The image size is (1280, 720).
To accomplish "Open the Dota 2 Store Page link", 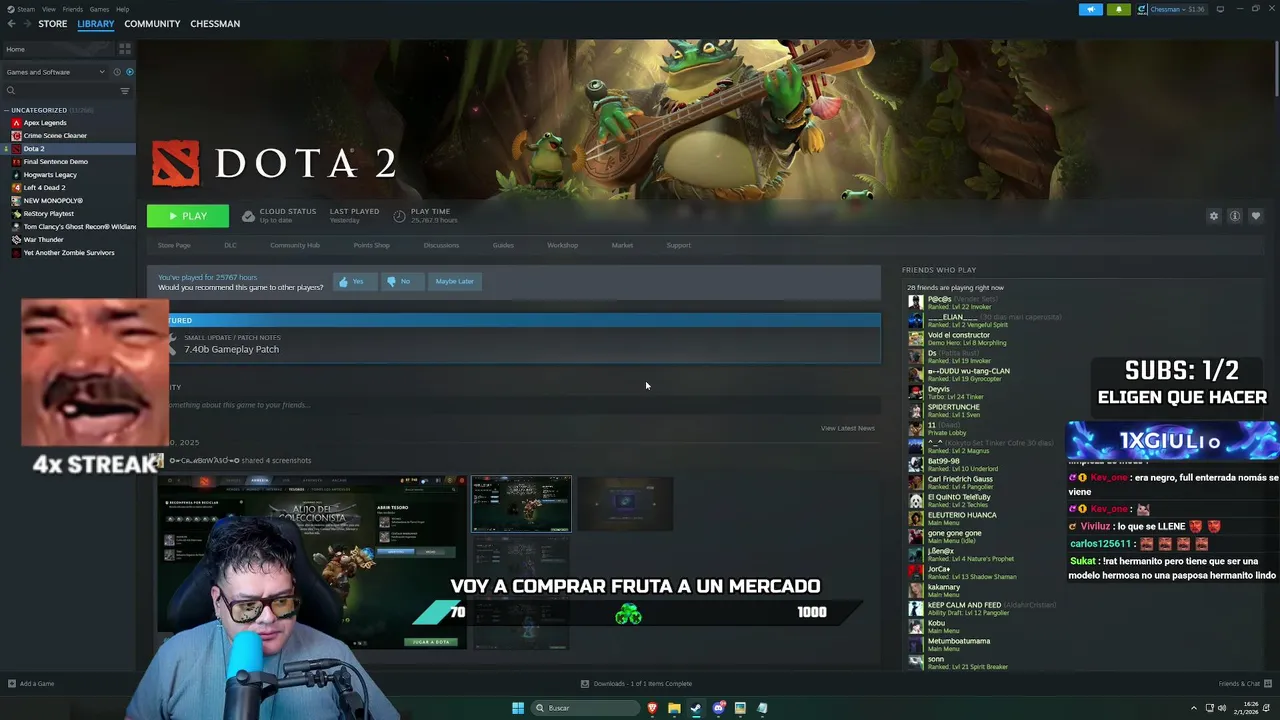I will 174,245.
